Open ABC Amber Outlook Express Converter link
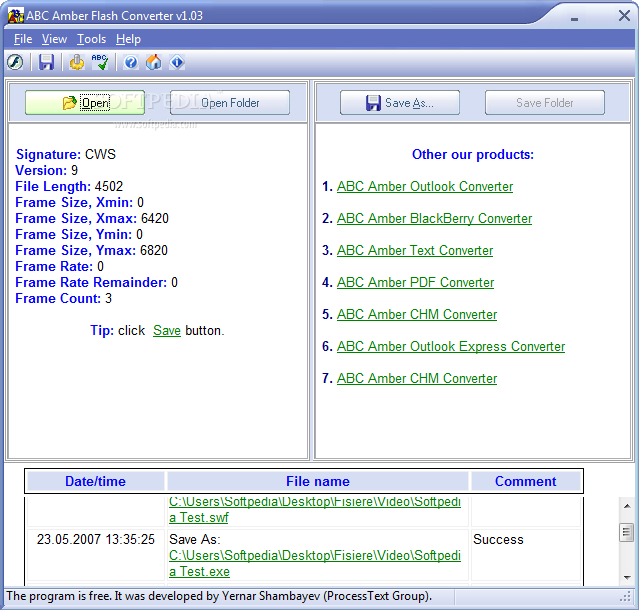This screenshot has width=639, height=610. pos(451,346)
